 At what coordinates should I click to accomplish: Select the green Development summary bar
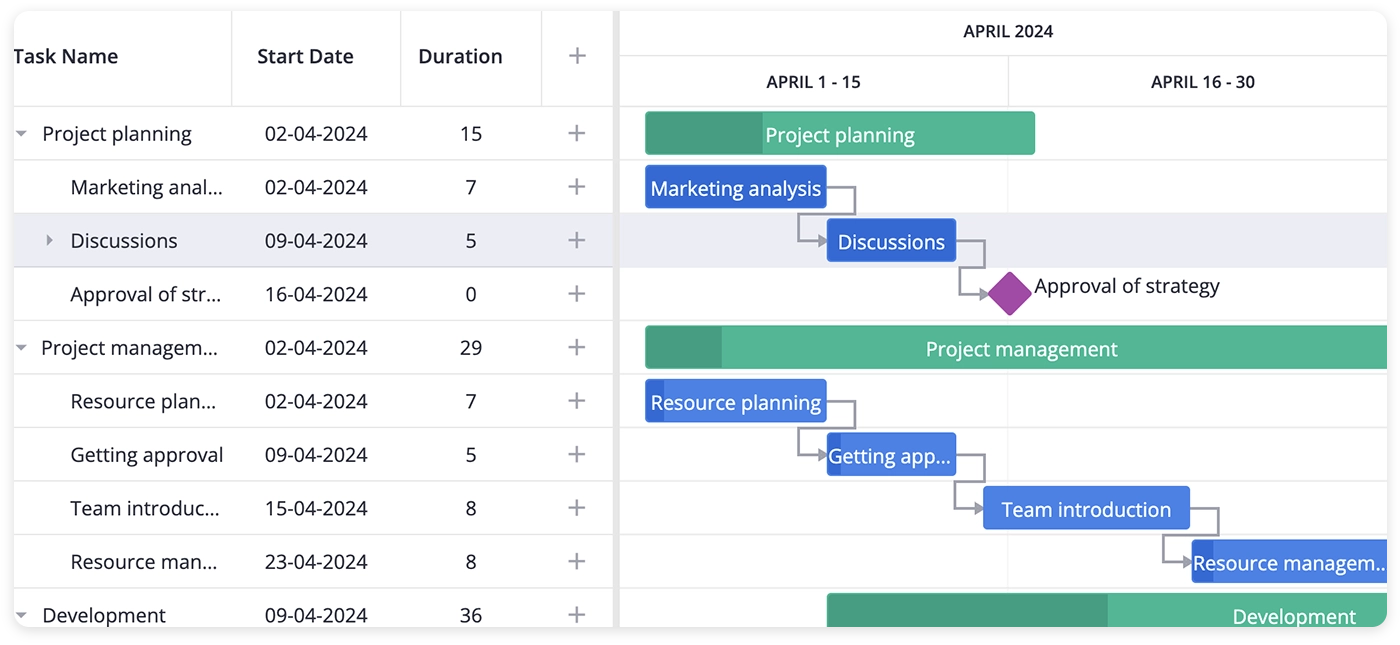[x=1107, y=611]
